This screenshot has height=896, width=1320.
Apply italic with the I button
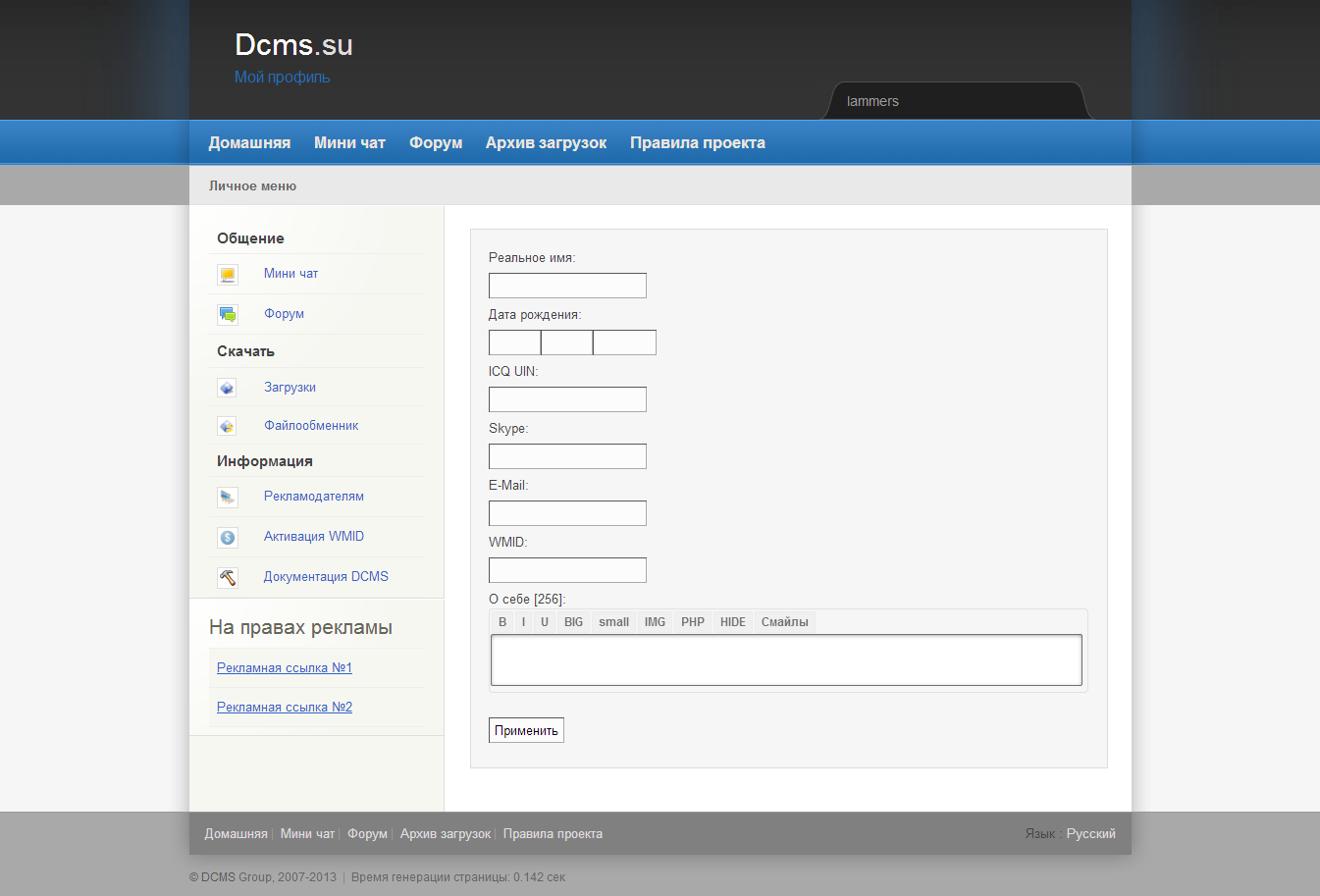point(524,622)
